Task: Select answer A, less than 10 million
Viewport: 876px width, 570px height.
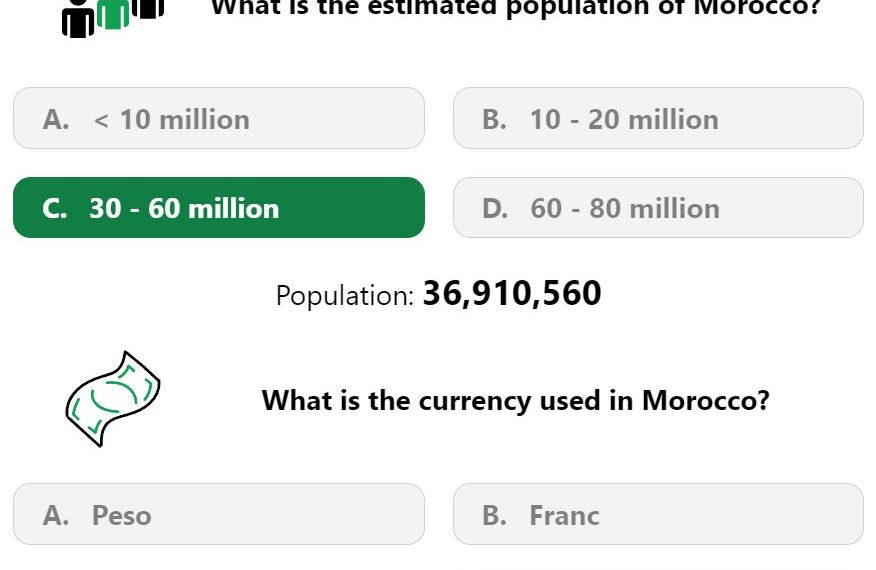Action: pos(219,118)
